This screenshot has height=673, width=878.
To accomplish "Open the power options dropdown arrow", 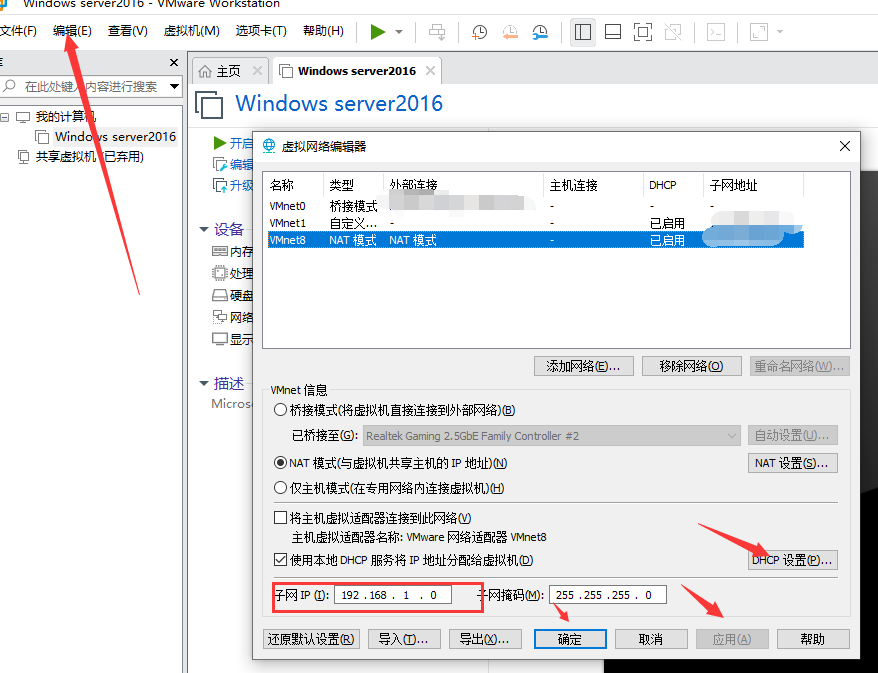I will pos(399,32).
